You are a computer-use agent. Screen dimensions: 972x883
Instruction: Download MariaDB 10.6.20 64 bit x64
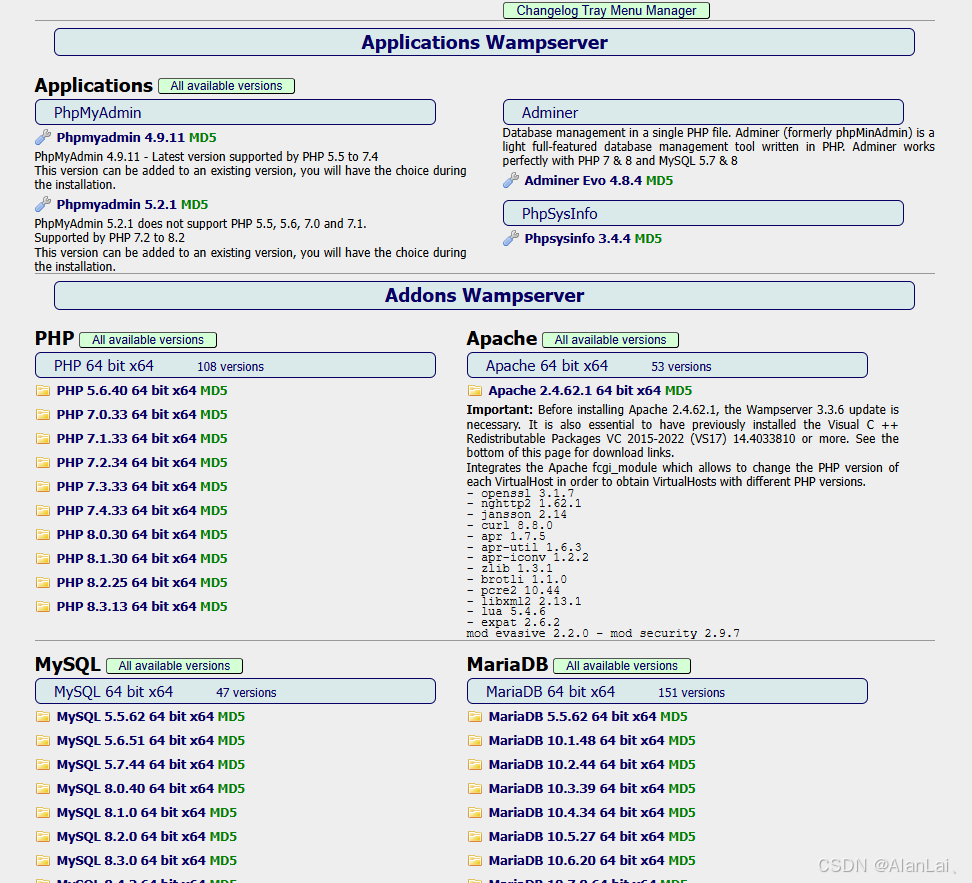pyautogui.click(x=577, y=861)
